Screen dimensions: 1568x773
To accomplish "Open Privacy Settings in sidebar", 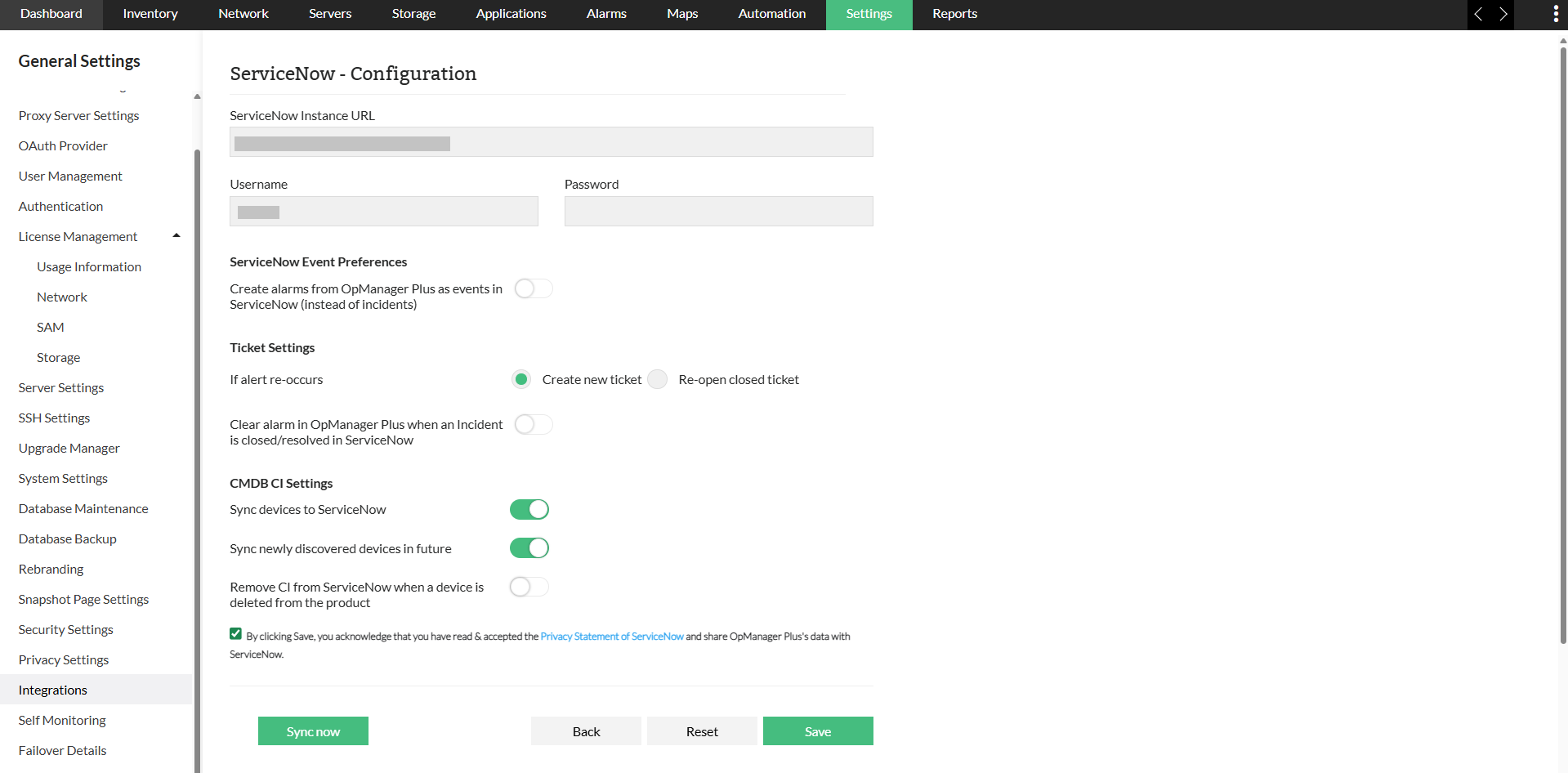I will pyautogui.click(x=64, y=659).
